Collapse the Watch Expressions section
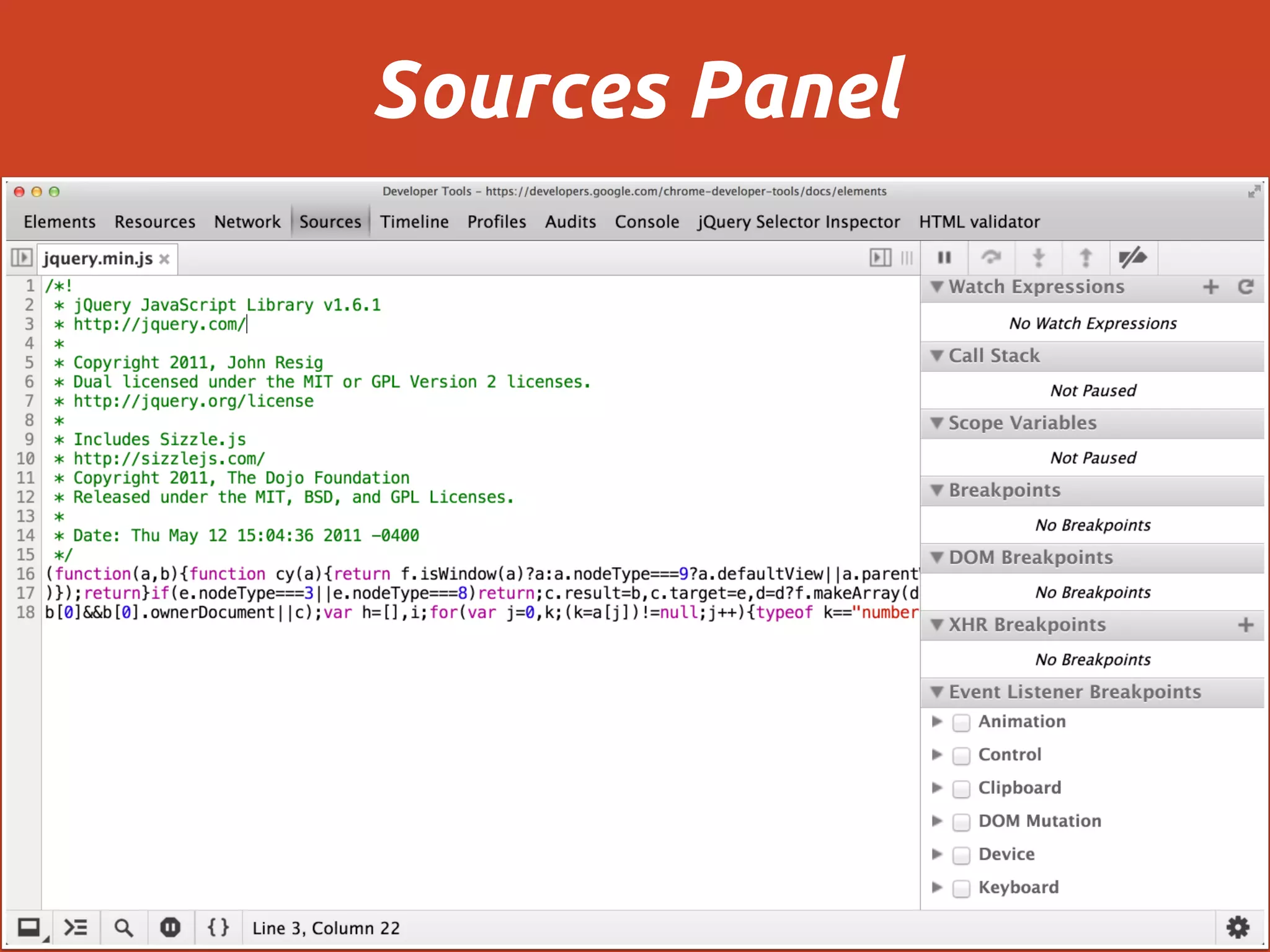Image resolution: width=1270 pixels, height=952 pixels. click(938, 287)
